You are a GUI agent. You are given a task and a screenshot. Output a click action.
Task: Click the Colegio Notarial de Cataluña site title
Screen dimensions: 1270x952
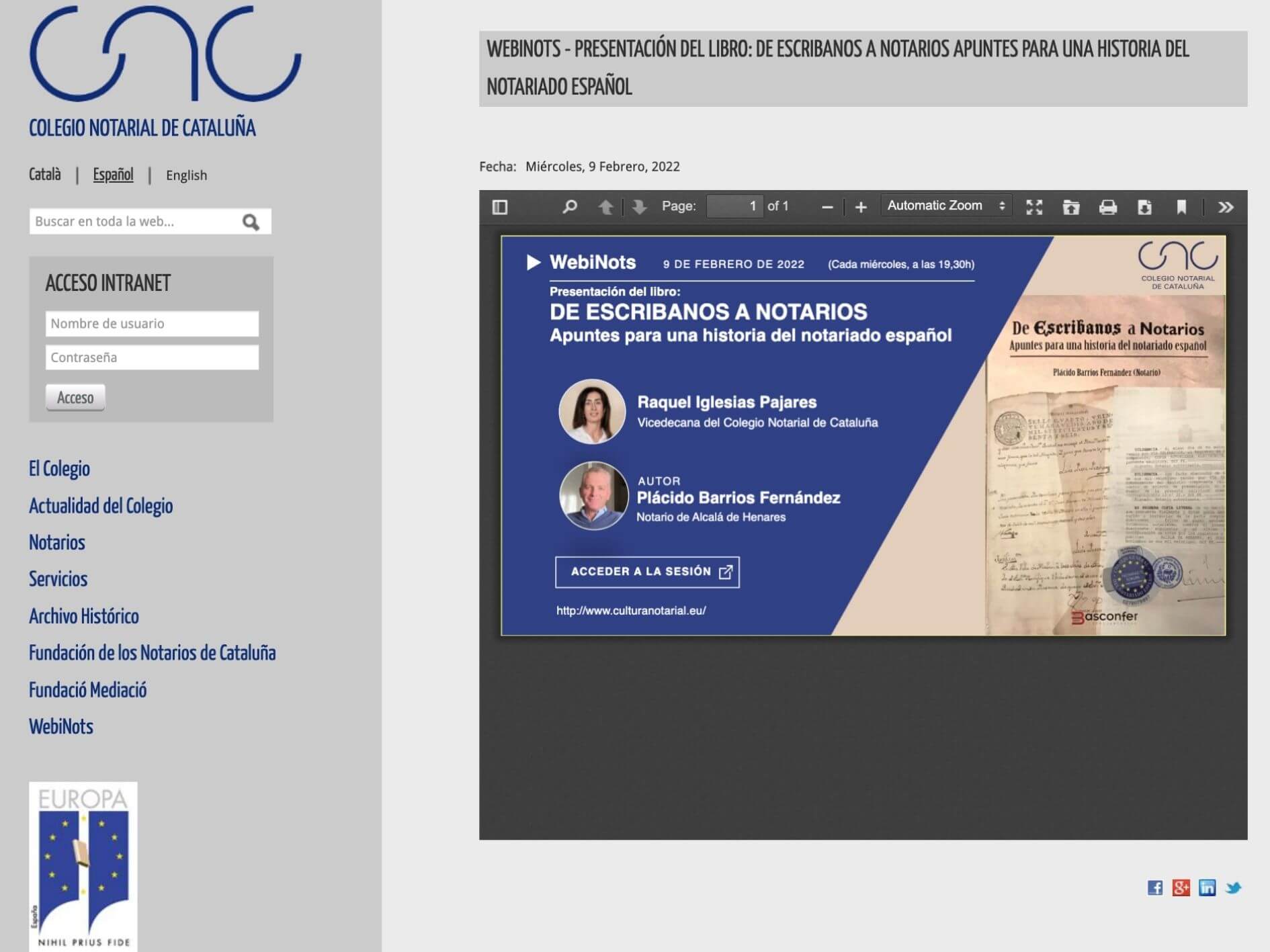click(x=142, y=128)
